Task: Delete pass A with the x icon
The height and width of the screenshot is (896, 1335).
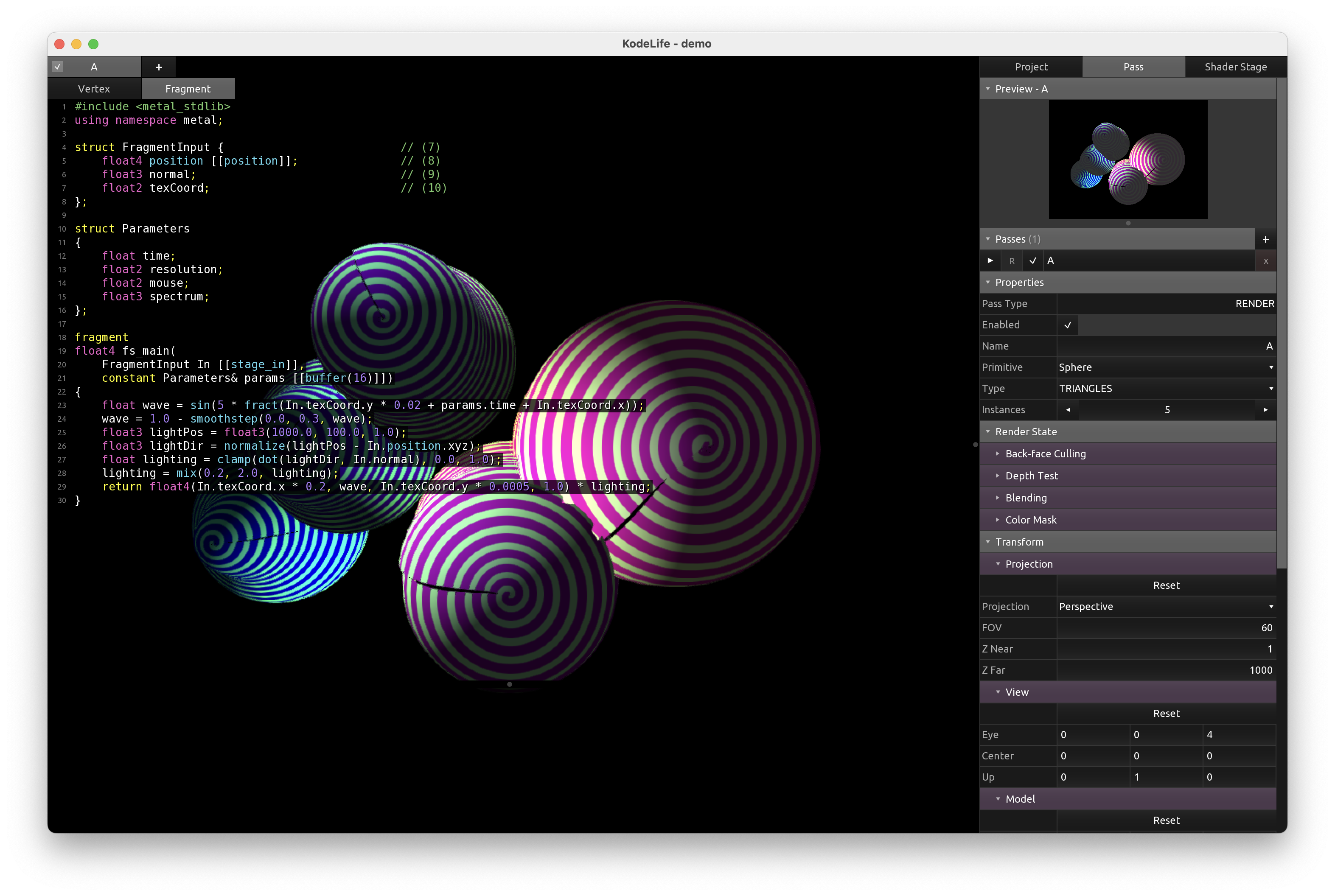Action: pyautogui.click(x=1265, y=261)
